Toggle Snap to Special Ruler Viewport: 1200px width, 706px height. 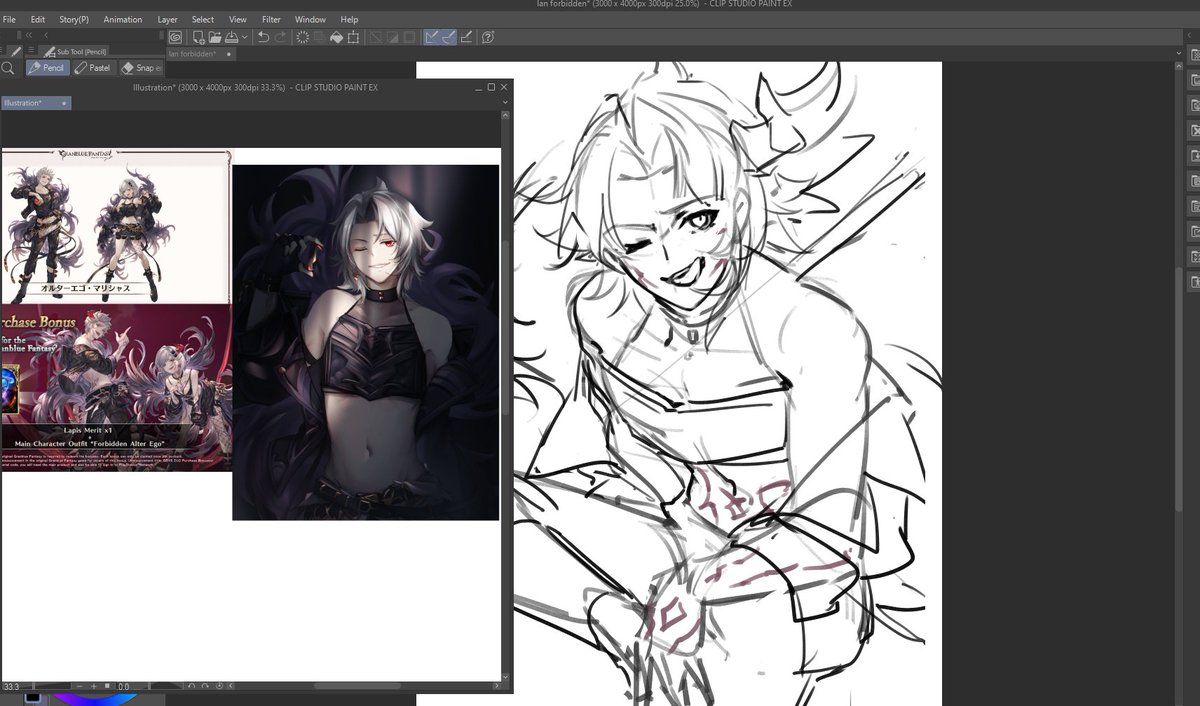click(449, 37)
